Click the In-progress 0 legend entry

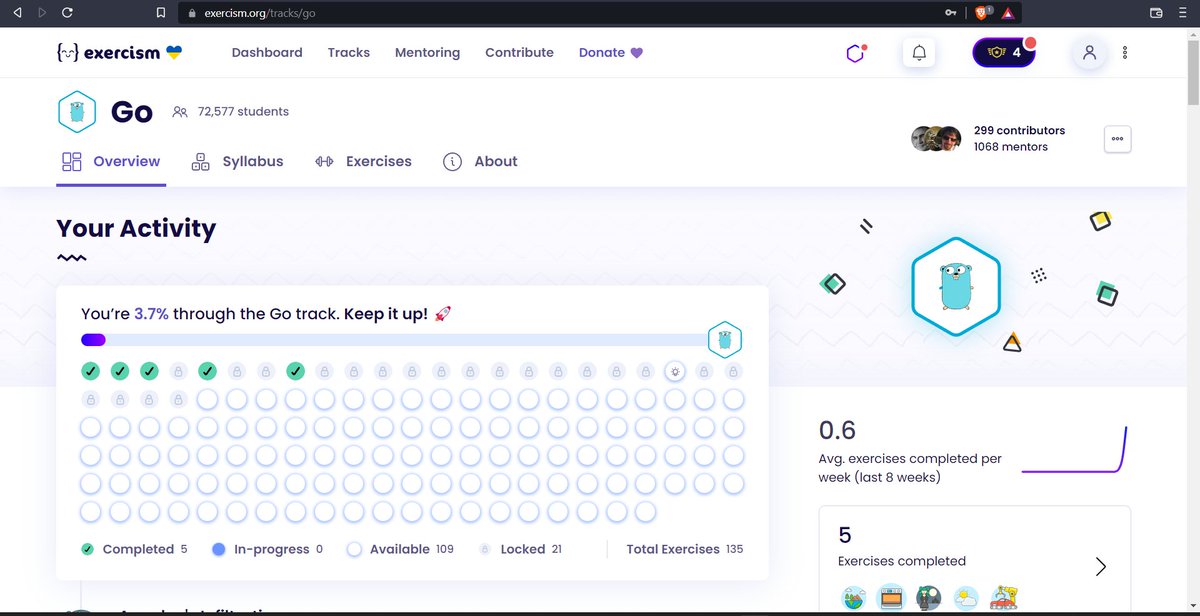click(x=267, y=549)
